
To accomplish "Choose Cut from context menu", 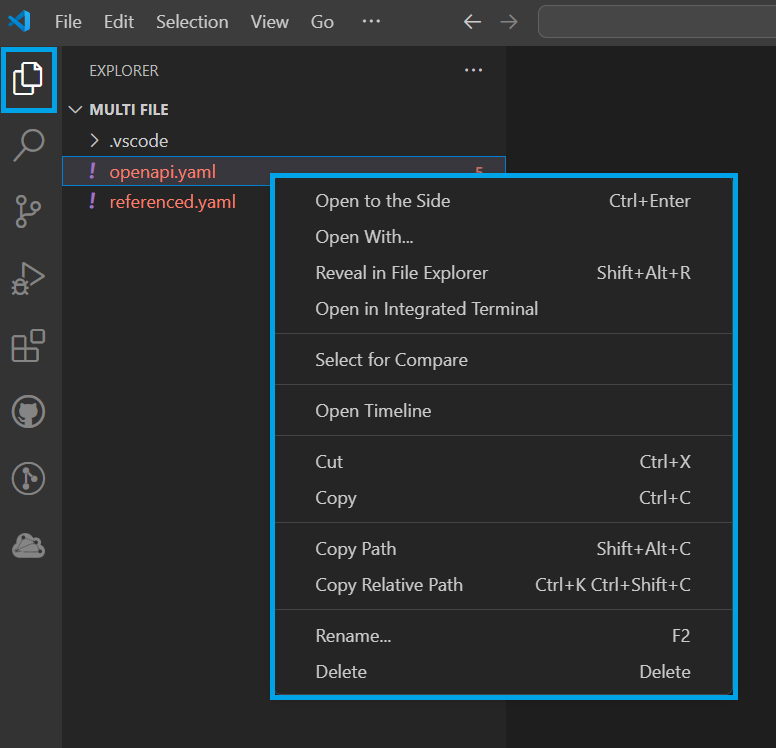I will click(503, 462).
